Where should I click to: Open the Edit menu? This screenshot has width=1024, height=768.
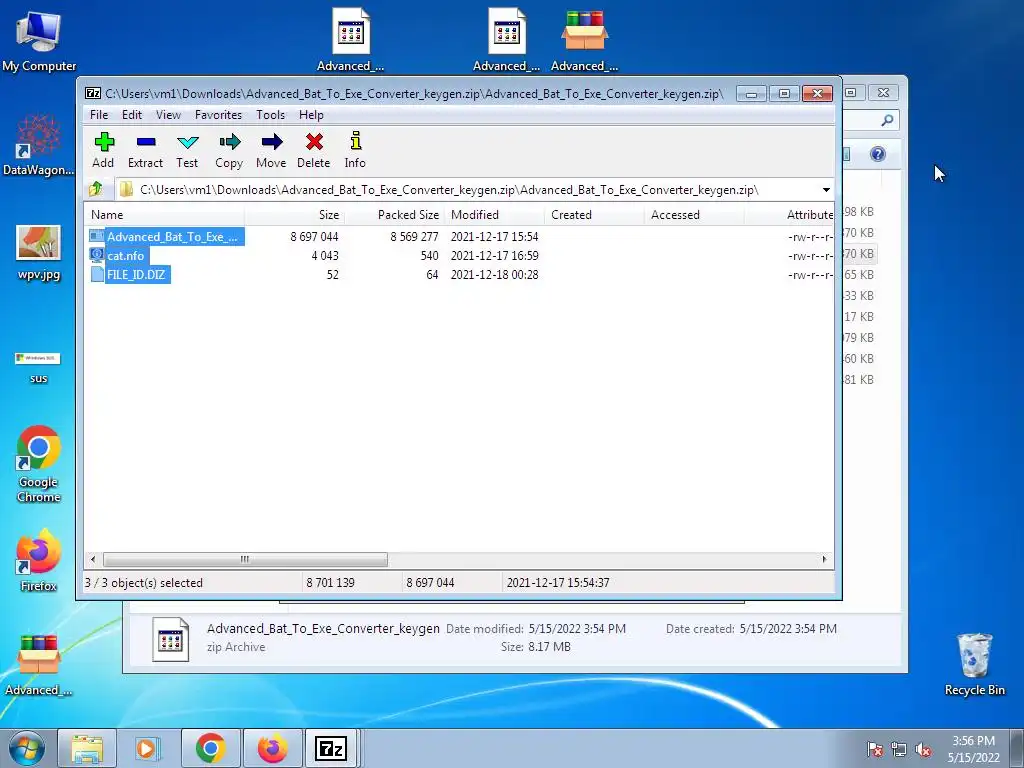pos(131,115)
